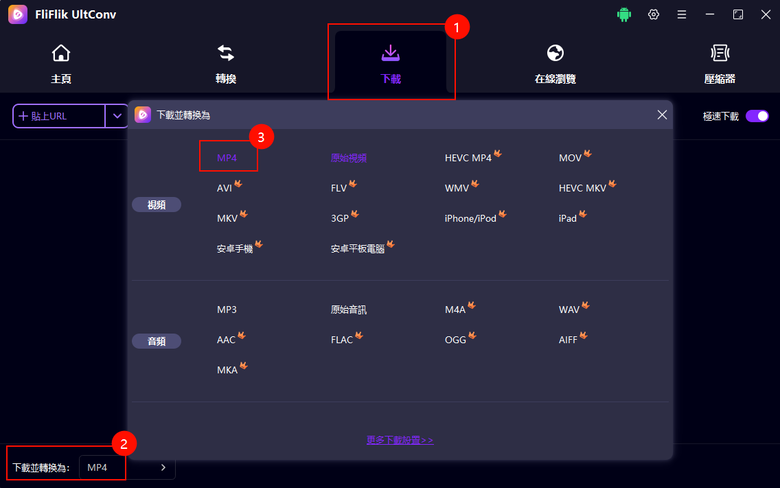Image resolution: width=780 pixels, height=488 pixels.
Task: Pick the iPad preset
Action: click(568, 218)
